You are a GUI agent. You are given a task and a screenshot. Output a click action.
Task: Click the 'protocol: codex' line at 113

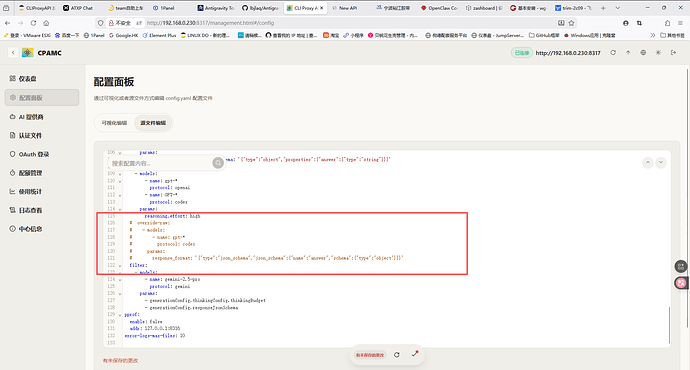click(168, 202)
